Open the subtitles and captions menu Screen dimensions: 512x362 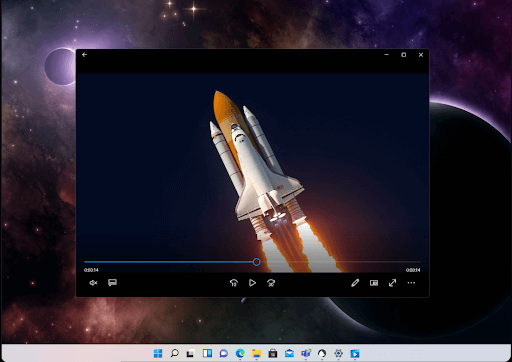coord(112,283)
